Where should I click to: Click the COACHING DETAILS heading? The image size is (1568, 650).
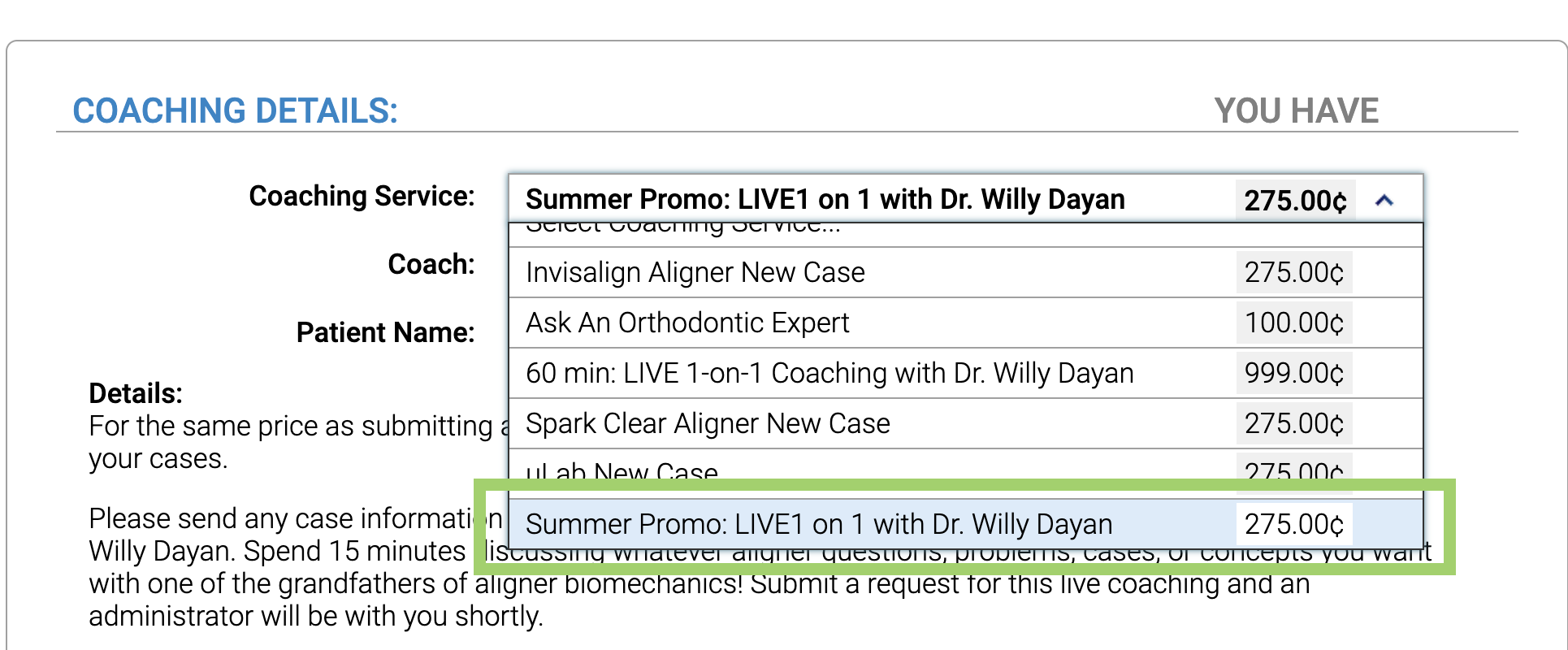(x=235, y=111)
